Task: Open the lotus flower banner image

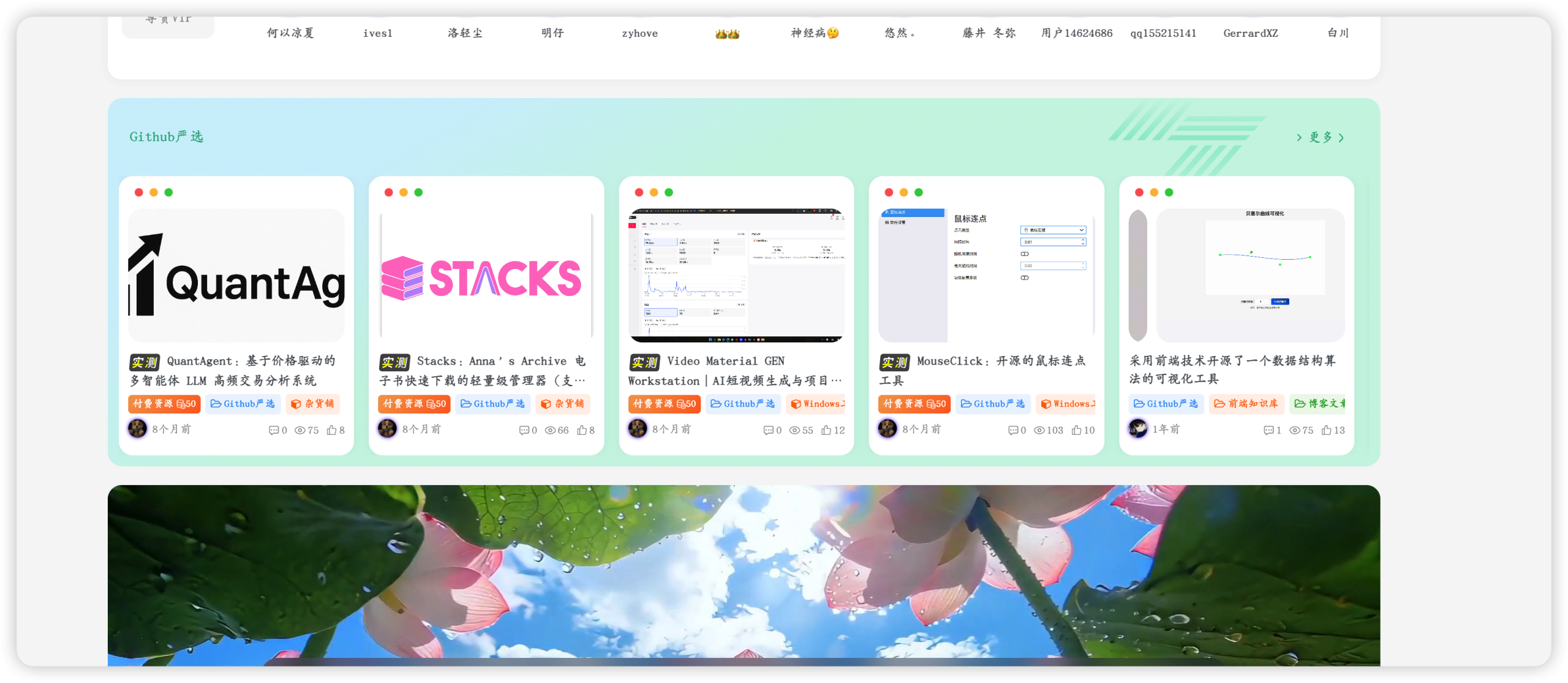Action: click(744, 575)
